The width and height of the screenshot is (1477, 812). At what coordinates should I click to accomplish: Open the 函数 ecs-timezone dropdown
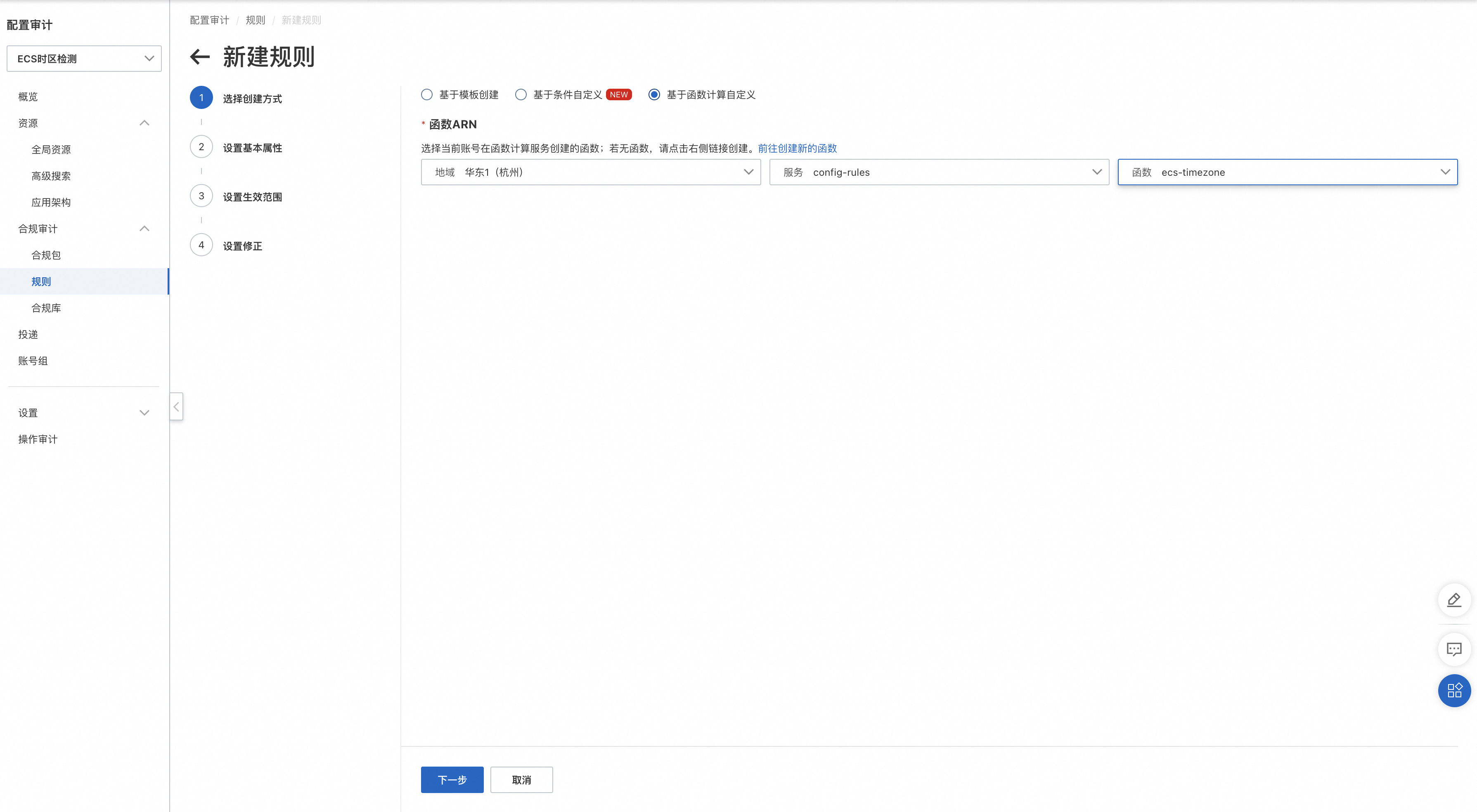pyautogui.click(x=1287, y=172)
